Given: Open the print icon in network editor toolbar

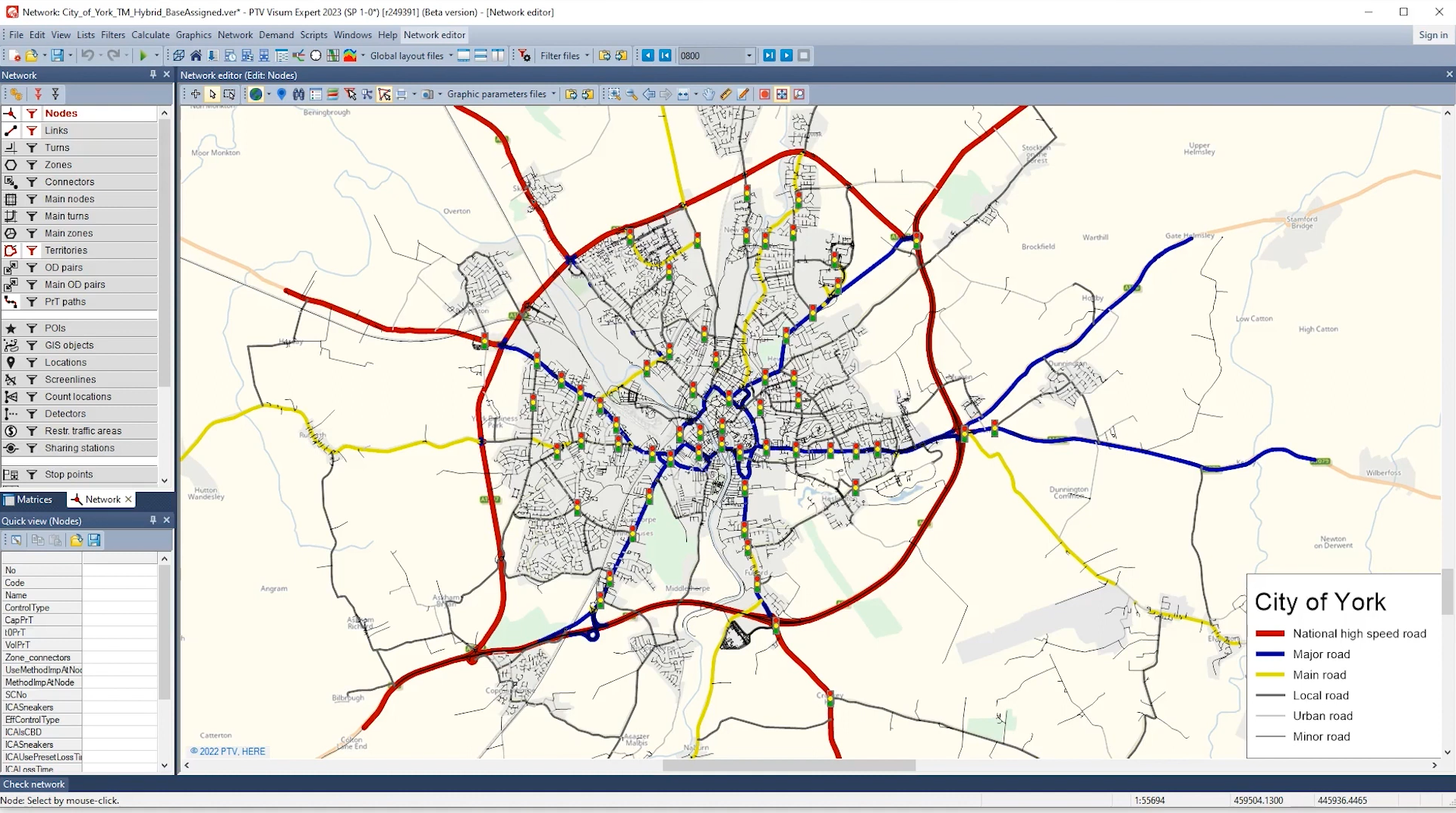Looking at the screenshot, I should coord(402,94).
